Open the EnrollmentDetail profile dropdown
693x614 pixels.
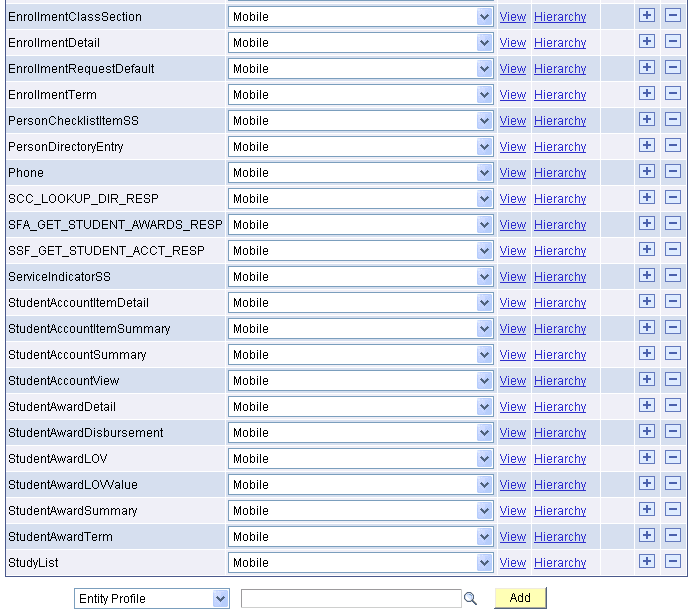361,43
